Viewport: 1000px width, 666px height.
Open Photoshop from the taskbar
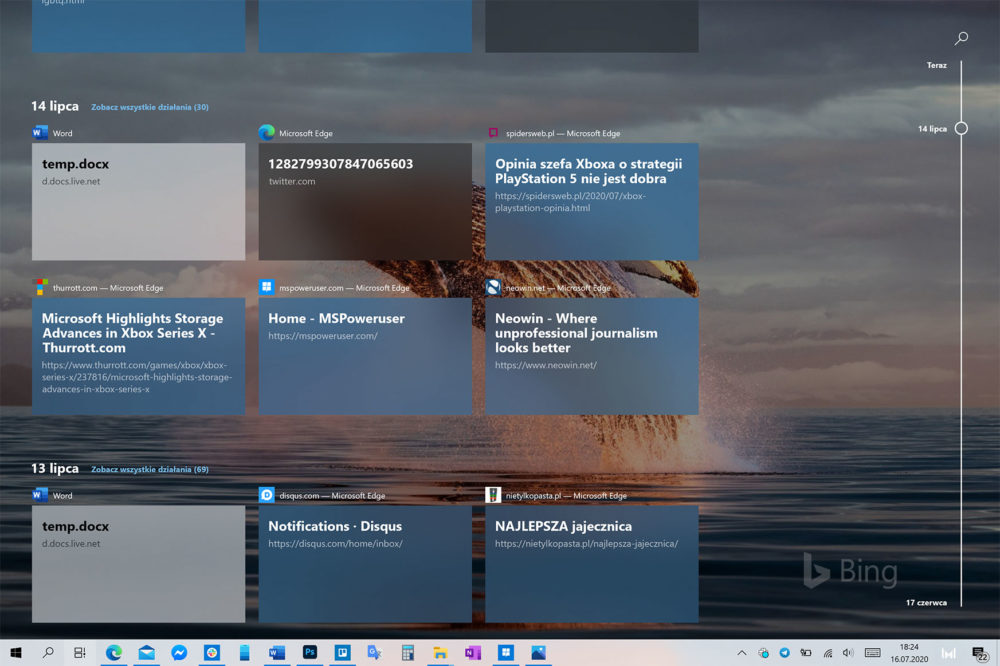pyautogui.click(x=310, y=653)
